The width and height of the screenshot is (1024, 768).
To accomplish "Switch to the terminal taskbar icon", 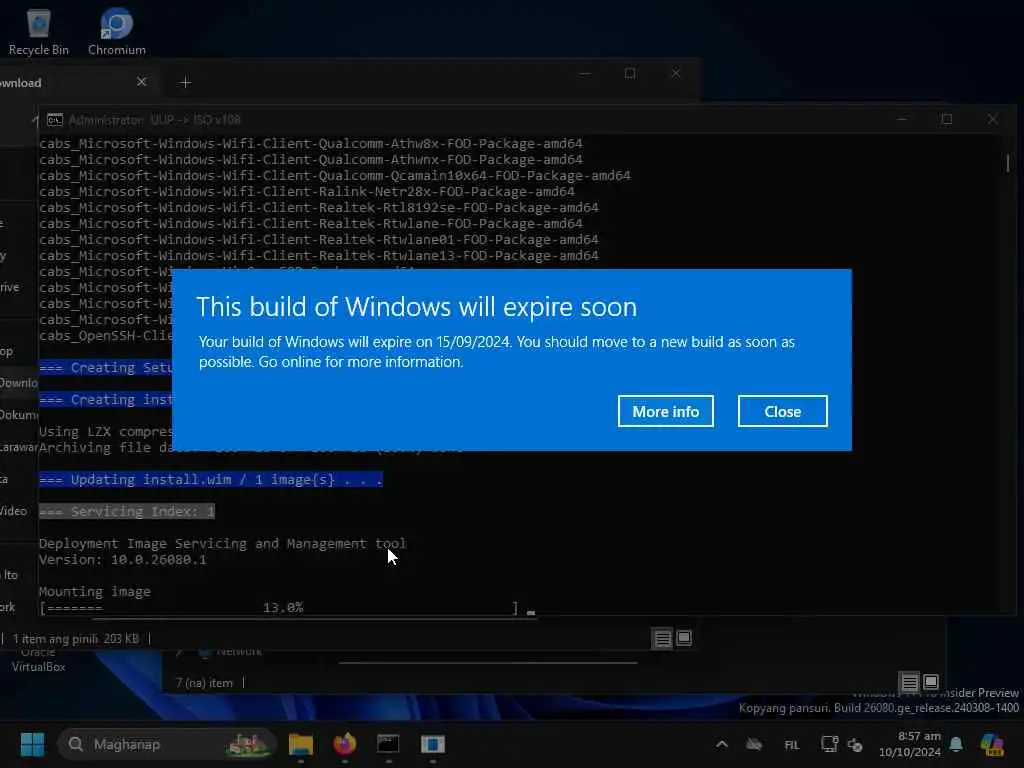I will 389,744.
